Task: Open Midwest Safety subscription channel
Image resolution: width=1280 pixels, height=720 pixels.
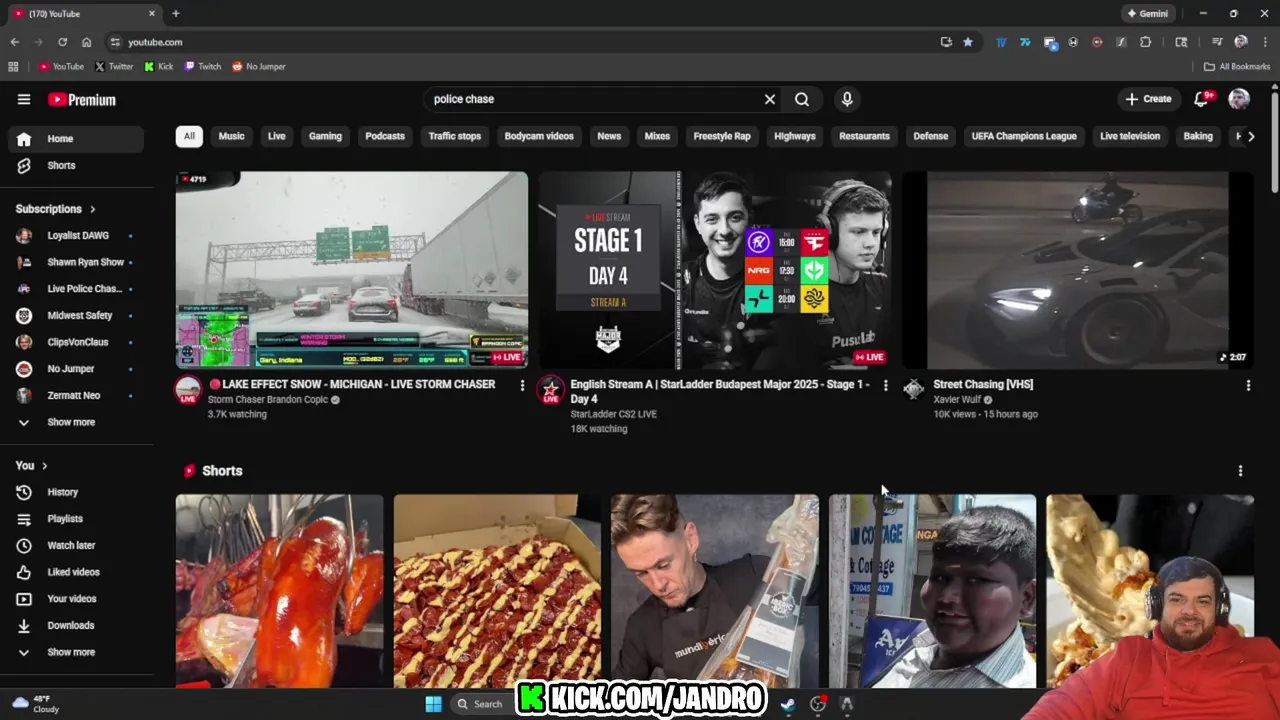Action: pos(76,316)
